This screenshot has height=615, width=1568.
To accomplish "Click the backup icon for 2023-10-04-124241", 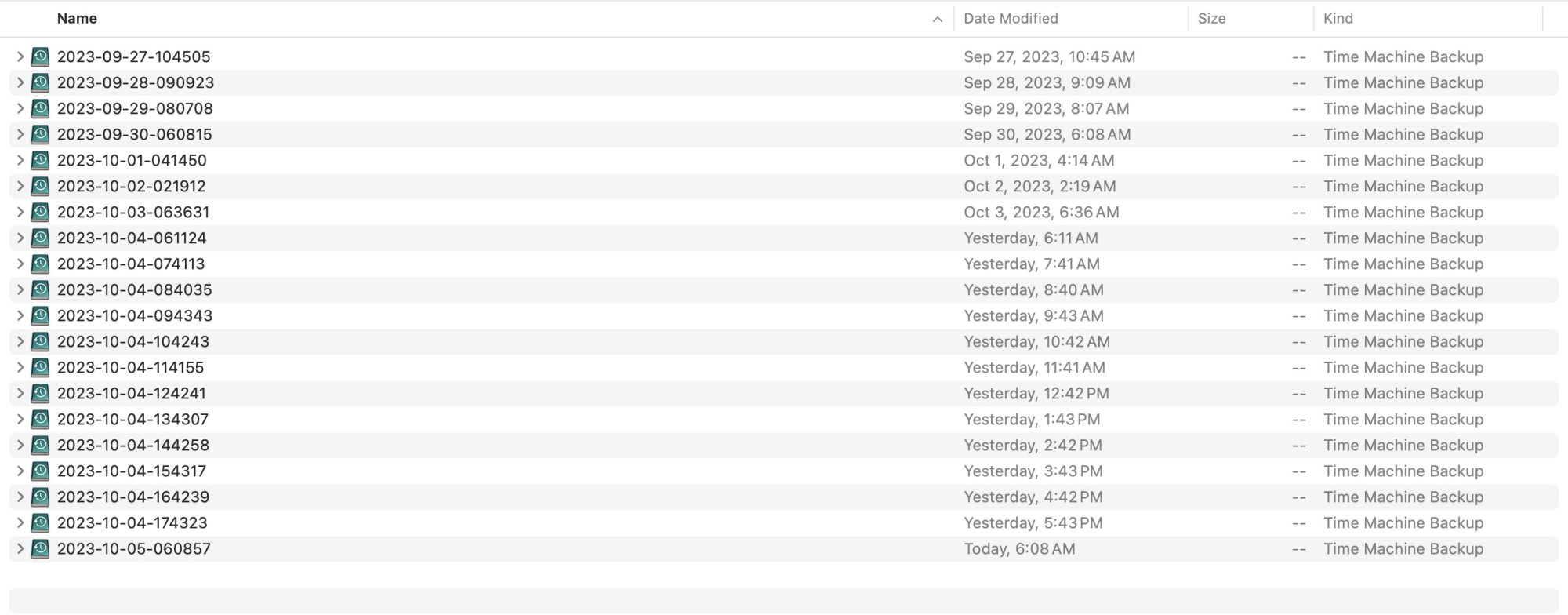I will [40, 393].
